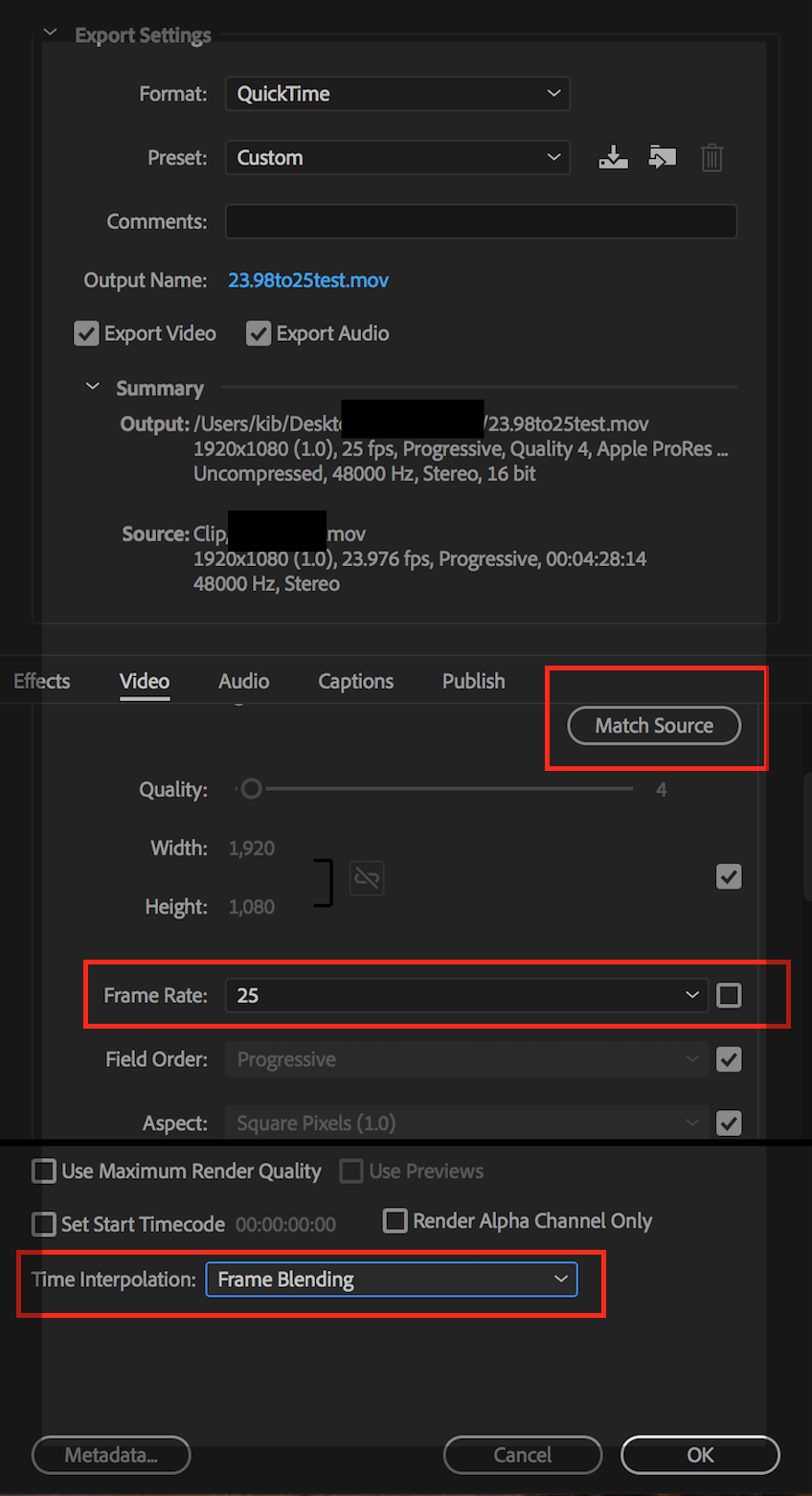Screen dimensions: 812x1496
Task: Click the Save Preset icon
Action: [614, 157]
